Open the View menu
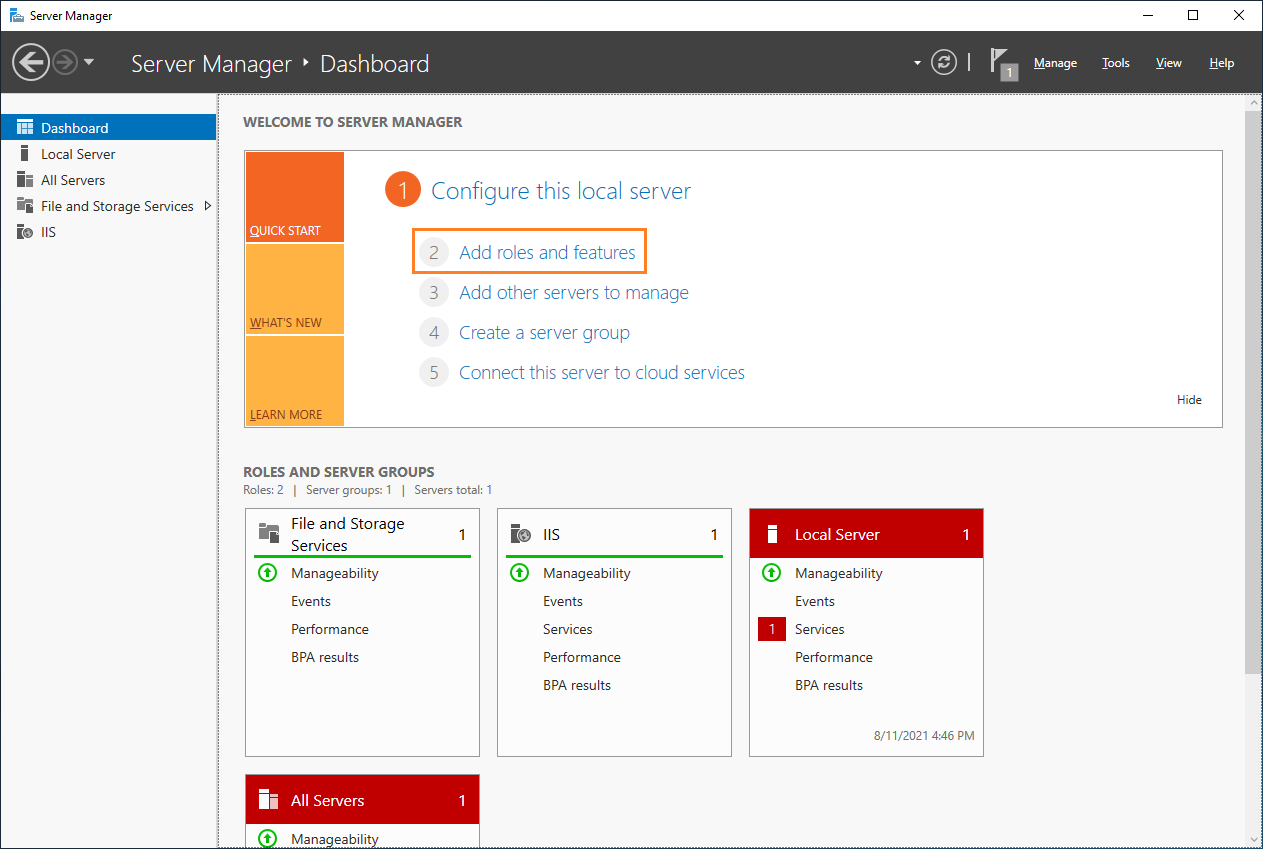1263x849 pixels. [1169, 63]
